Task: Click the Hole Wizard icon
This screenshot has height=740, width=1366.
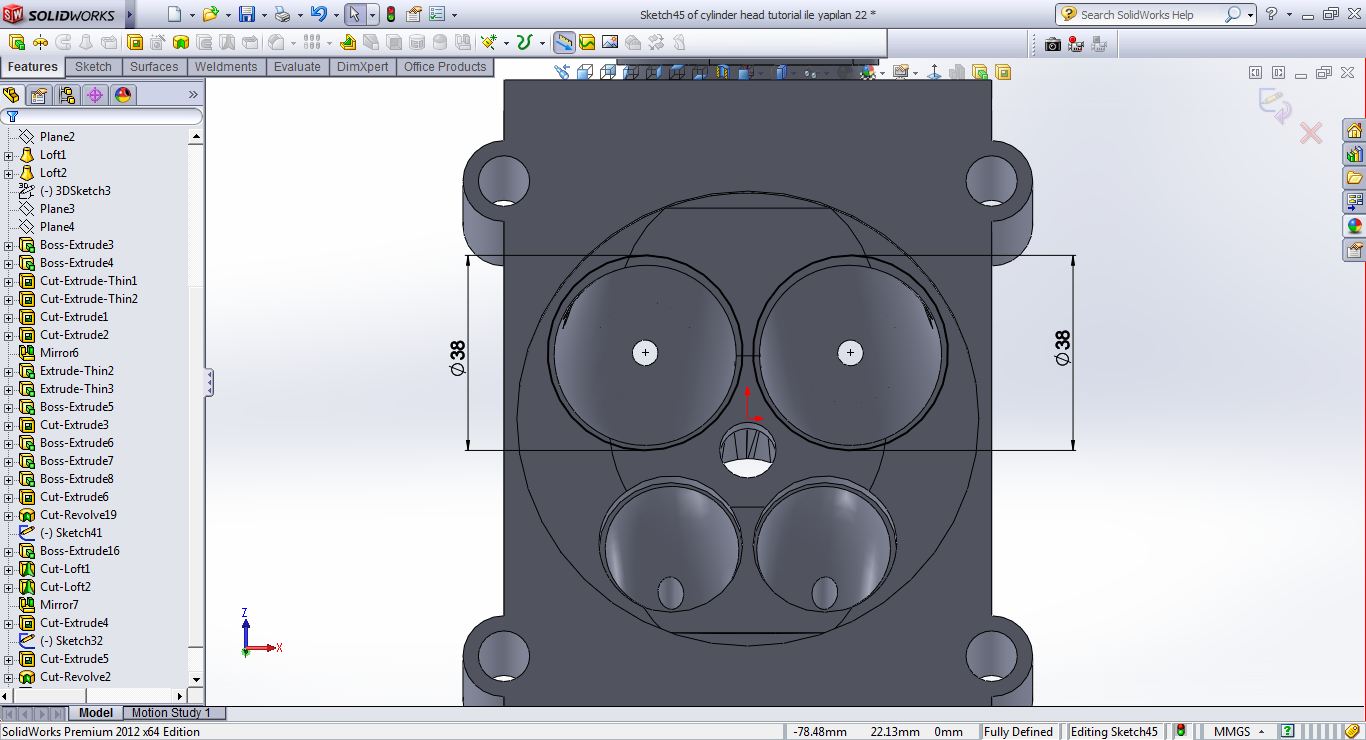Action: click(158, 42)
